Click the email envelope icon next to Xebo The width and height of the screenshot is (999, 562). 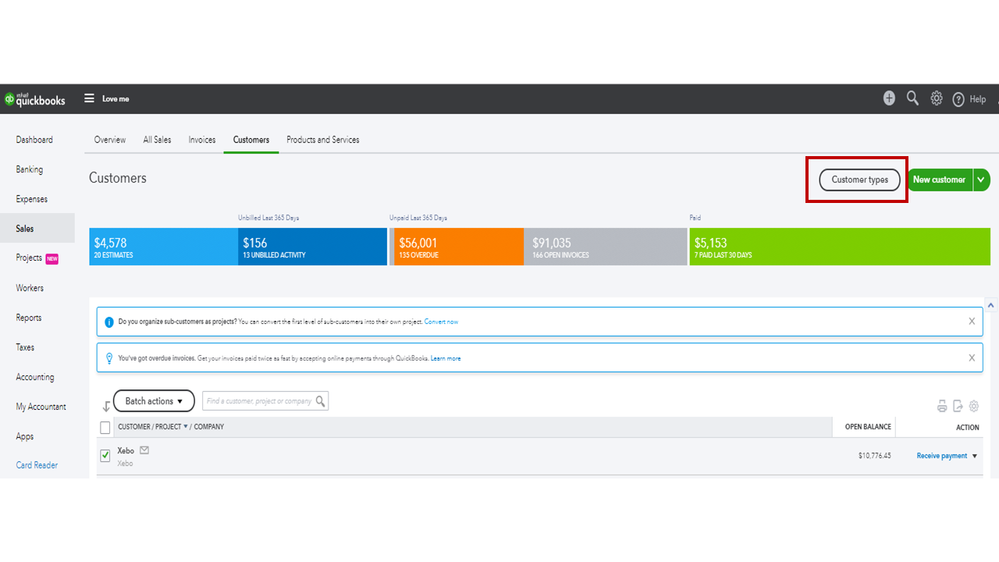[x=145, y=450]
